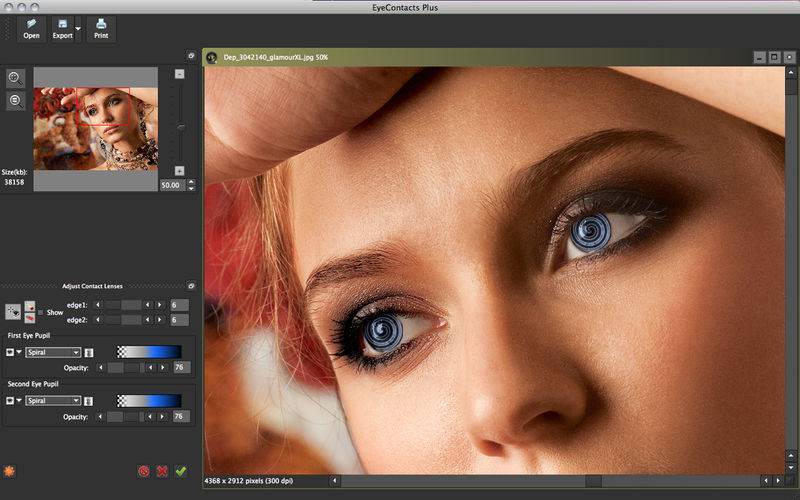Open the First Eye Pupil Spiral combo box
Image resolution: width=800 pixels, height=500 pixels.
[53, 353]
